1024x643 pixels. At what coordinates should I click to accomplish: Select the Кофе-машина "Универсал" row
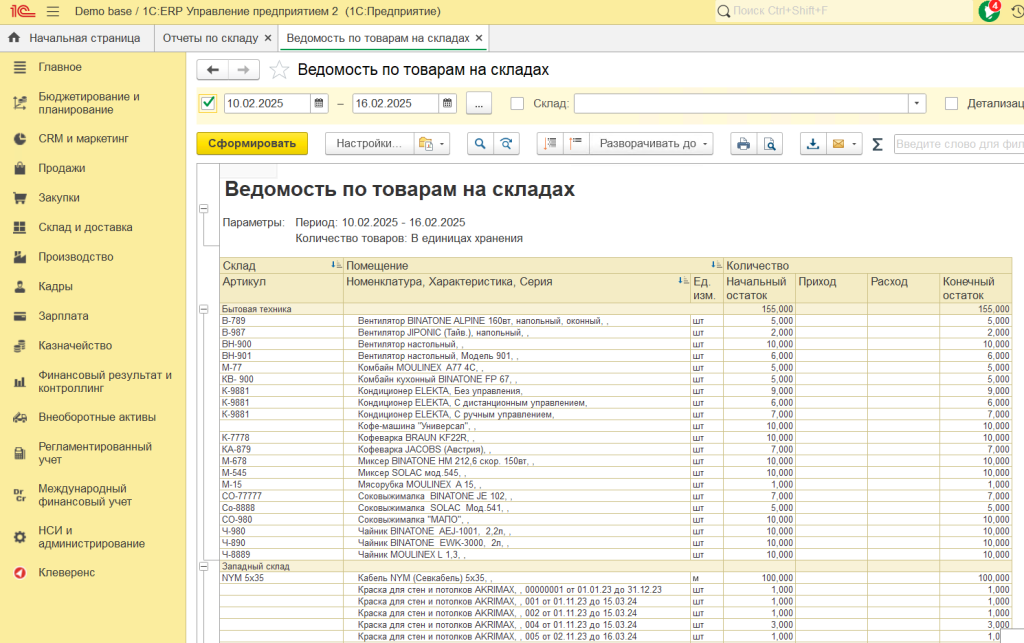tap(616, 426)
